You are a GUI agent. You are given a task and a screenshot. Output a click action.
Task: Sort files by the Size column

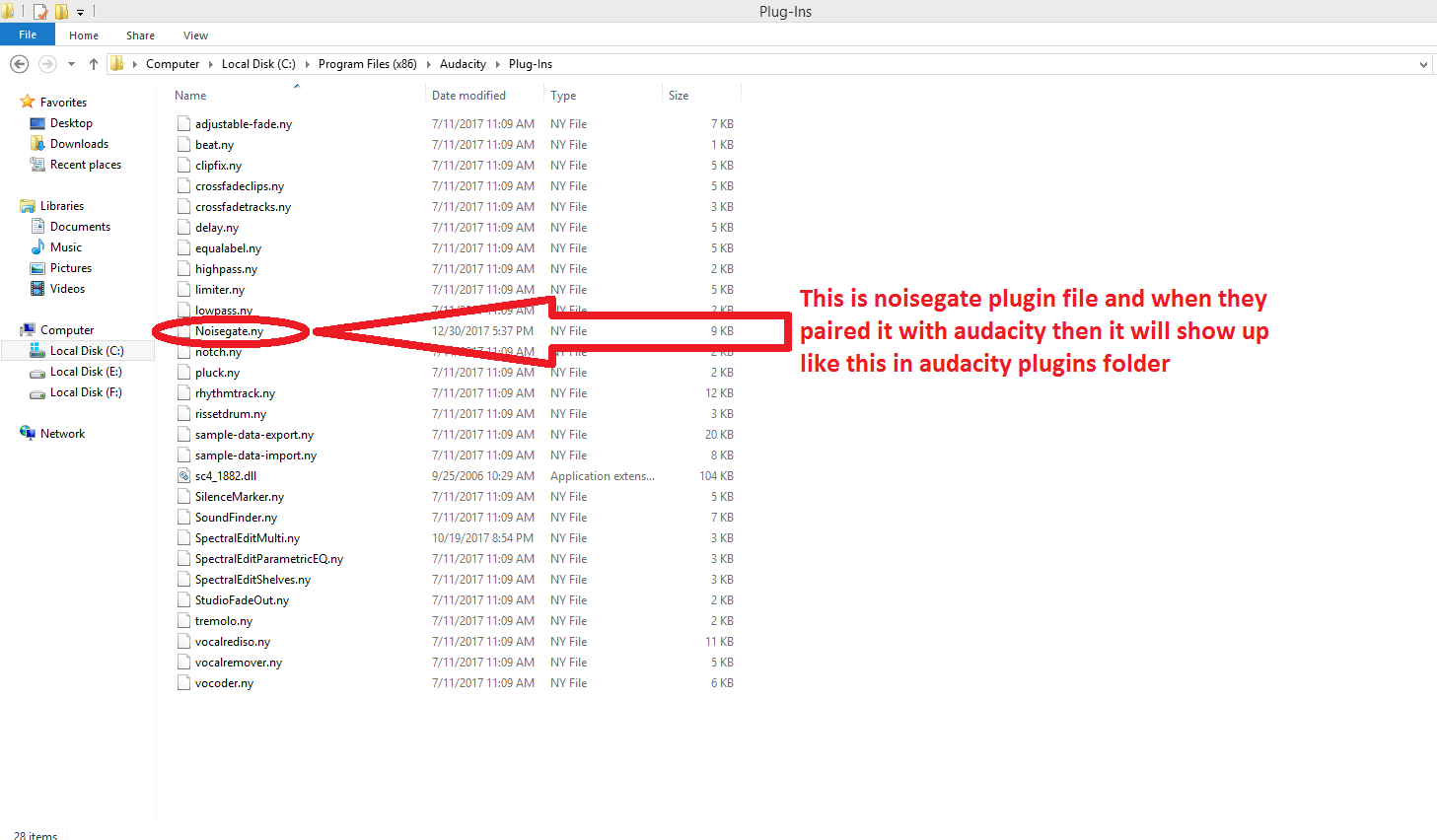point(679,95)
